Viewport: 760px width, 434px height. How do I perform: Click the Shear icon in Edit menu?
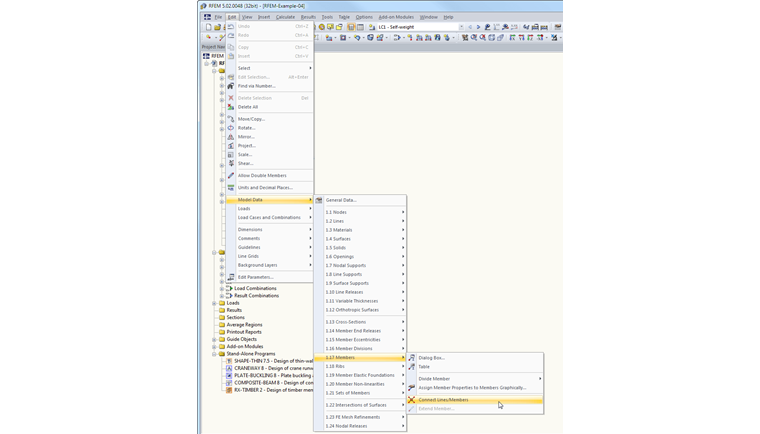tap(231, 163)
